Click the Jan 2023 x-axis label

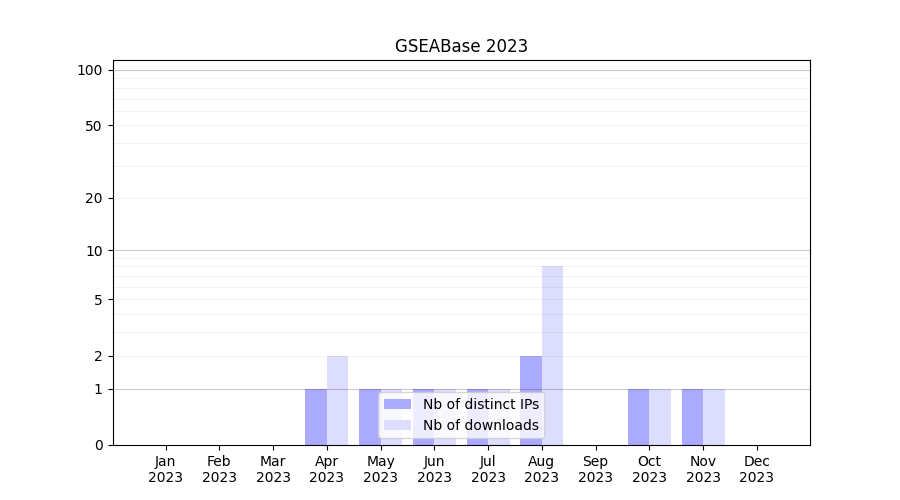pos(165,469)
